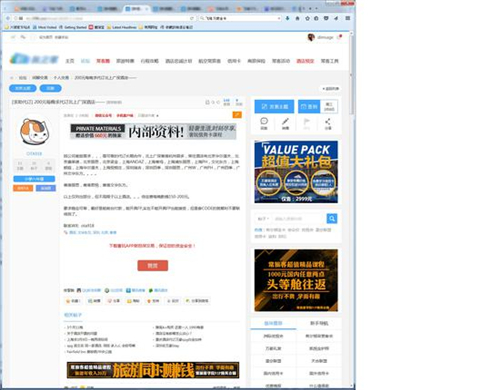Open the 主页 navigation menu item
Screen dimensions: 500x390
pyautogui.click(x=70, y=61)
